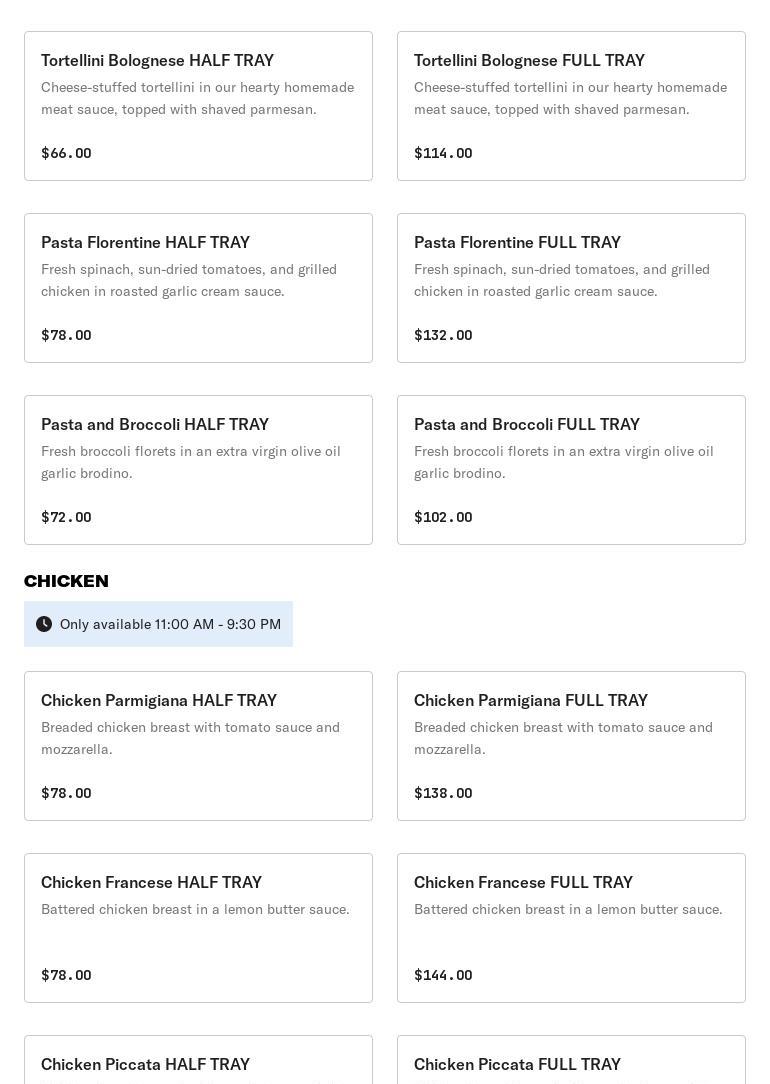Choose Pasta and Broccoli FULL TRAY
Viewport: 770px width, 1084px height.
(x=571, y=469)
